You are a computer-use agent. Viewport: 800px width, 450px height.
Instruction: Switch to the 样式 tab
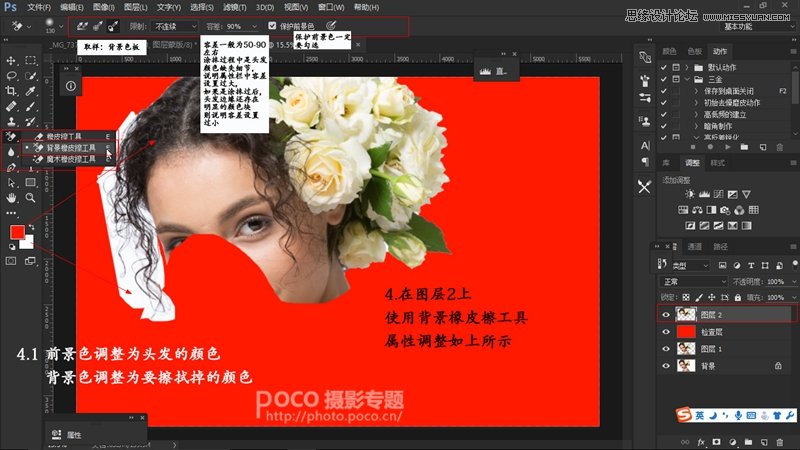tap(717, 163)
